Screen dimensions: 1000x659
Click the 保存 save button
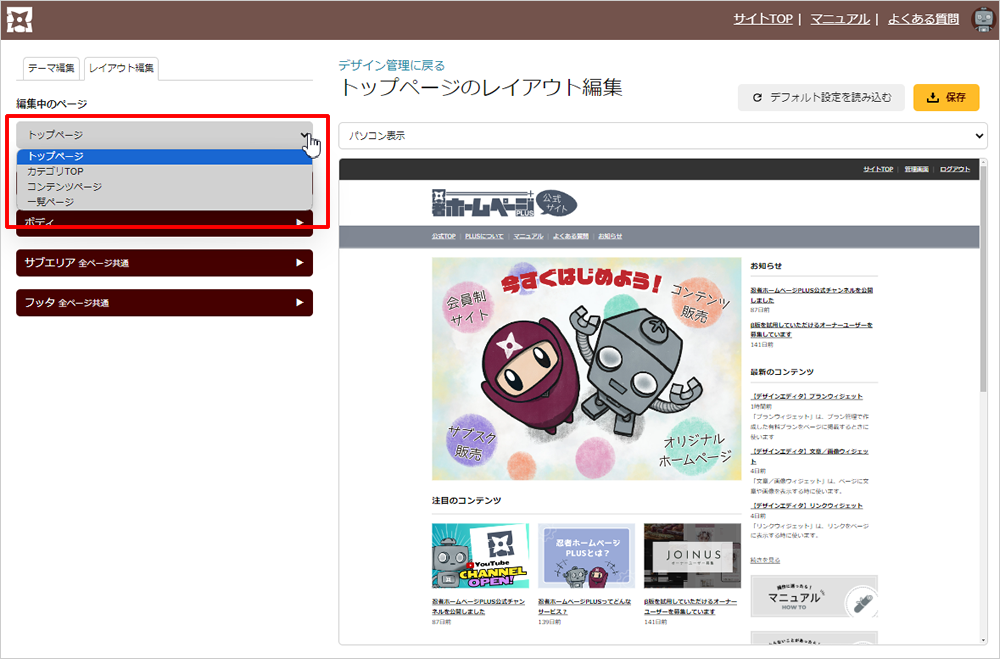click(945, 98)
